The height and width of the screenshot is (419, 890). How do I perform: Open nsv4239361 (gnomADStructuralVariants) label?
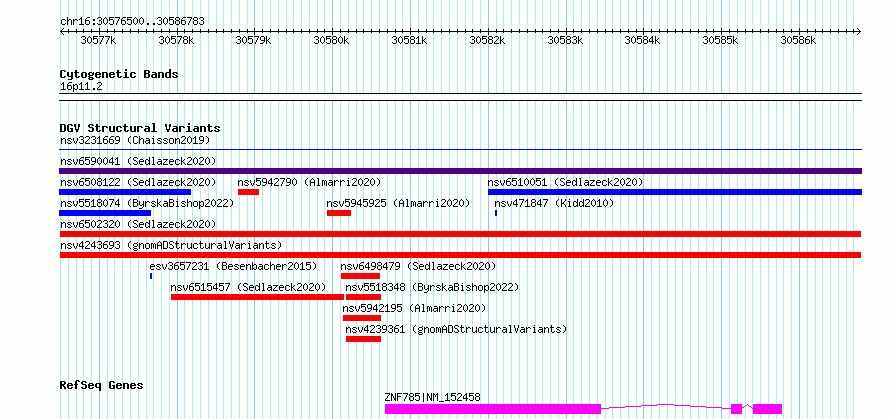(x=456, y=329)
